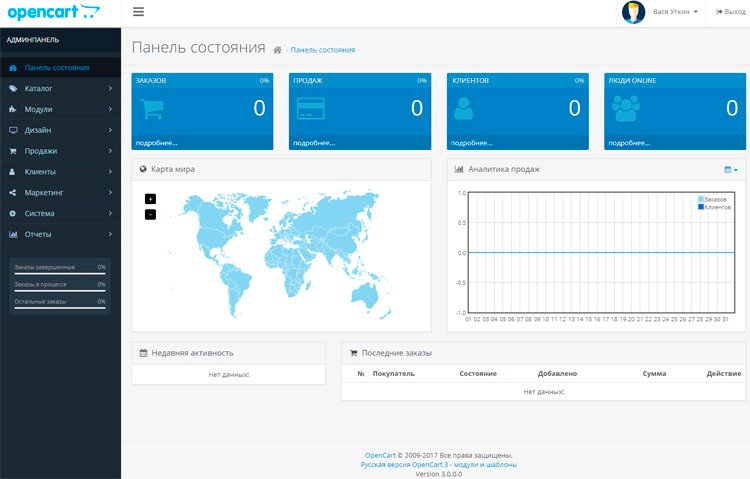The height and width of the screenshot is (479, 750).
Task: Expand the Отчеты sidebar menu
Action: click(x=60, y=234)
